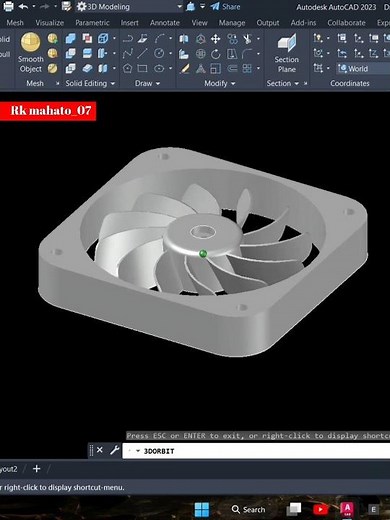Click the Smooth Object button
Image resolution: width=390 pixels, height=520 pixels.
pos(31,53)
